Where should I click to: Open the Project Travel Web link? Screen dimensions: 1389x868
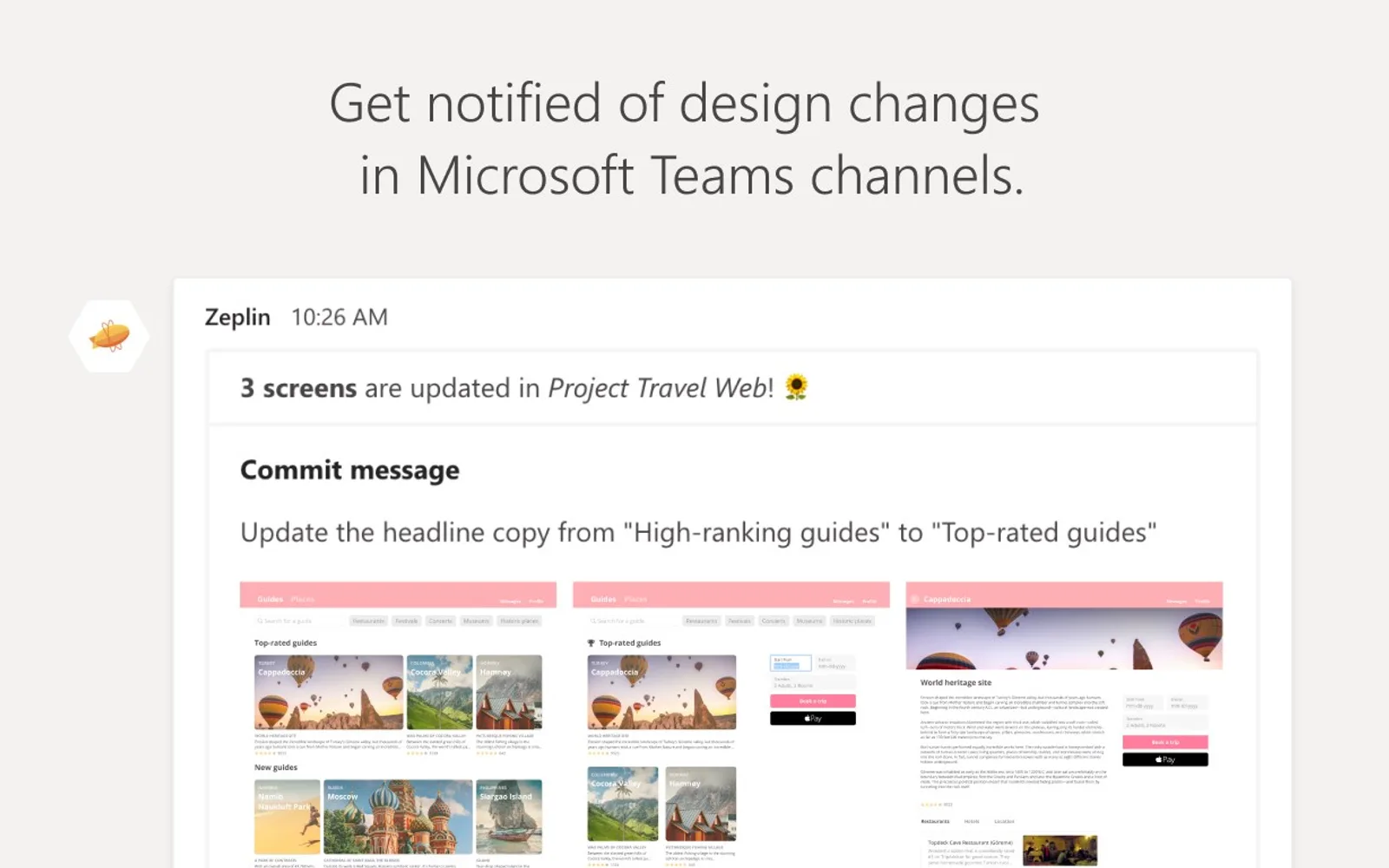coord(657,388)
